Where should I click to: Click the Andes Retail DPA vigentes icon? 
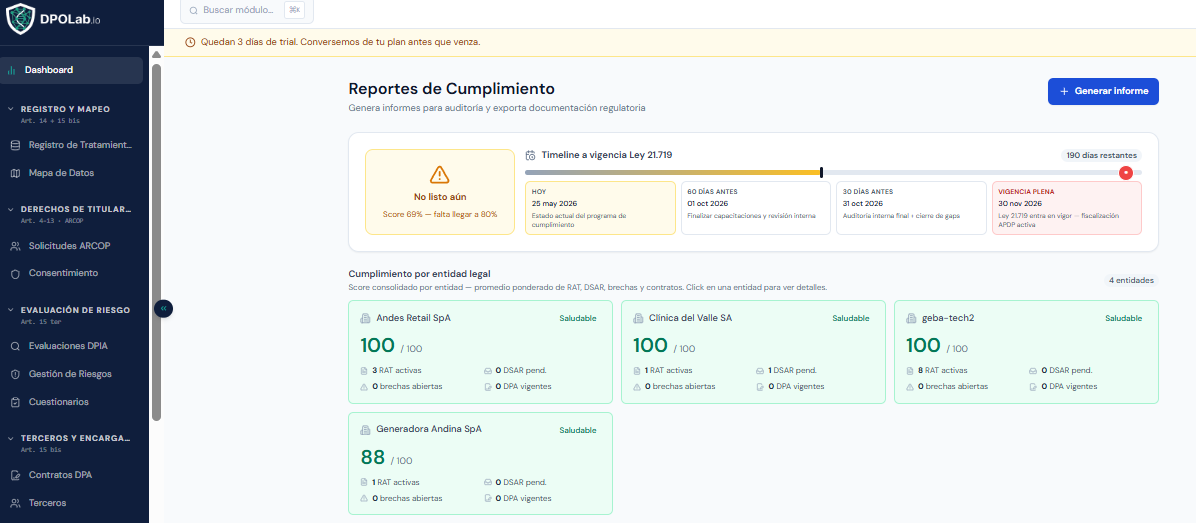(x=487, y=387)
